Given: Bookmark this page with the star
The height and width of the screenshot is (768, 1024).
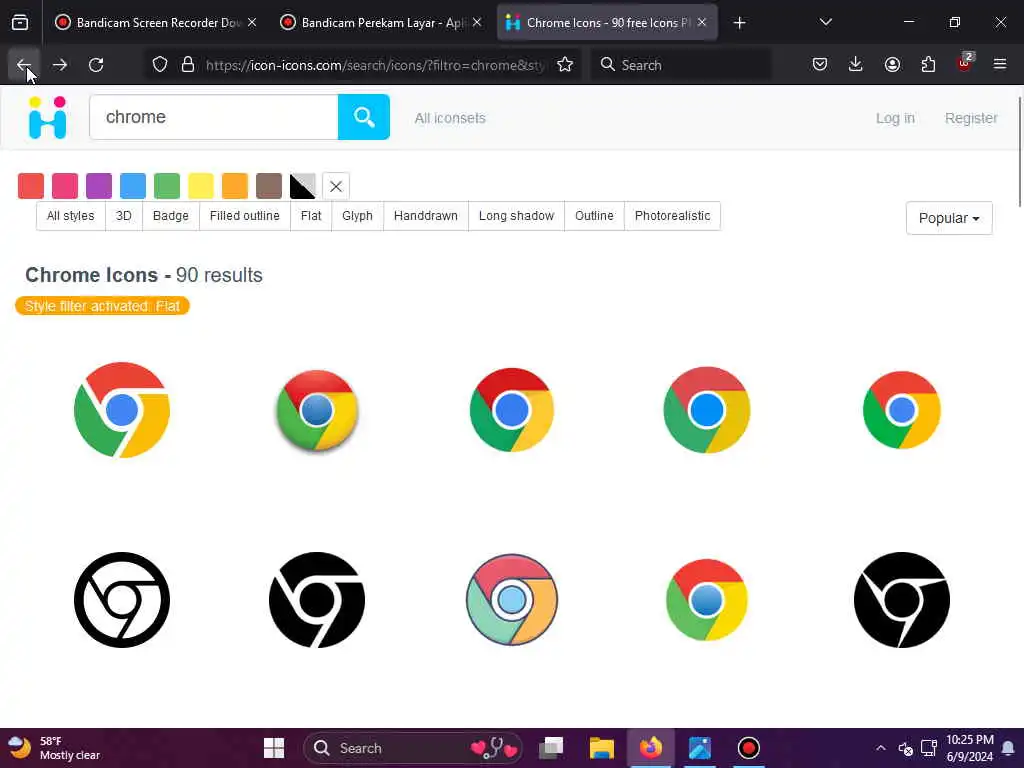Looking at the screenshot, I should [566, 65].
